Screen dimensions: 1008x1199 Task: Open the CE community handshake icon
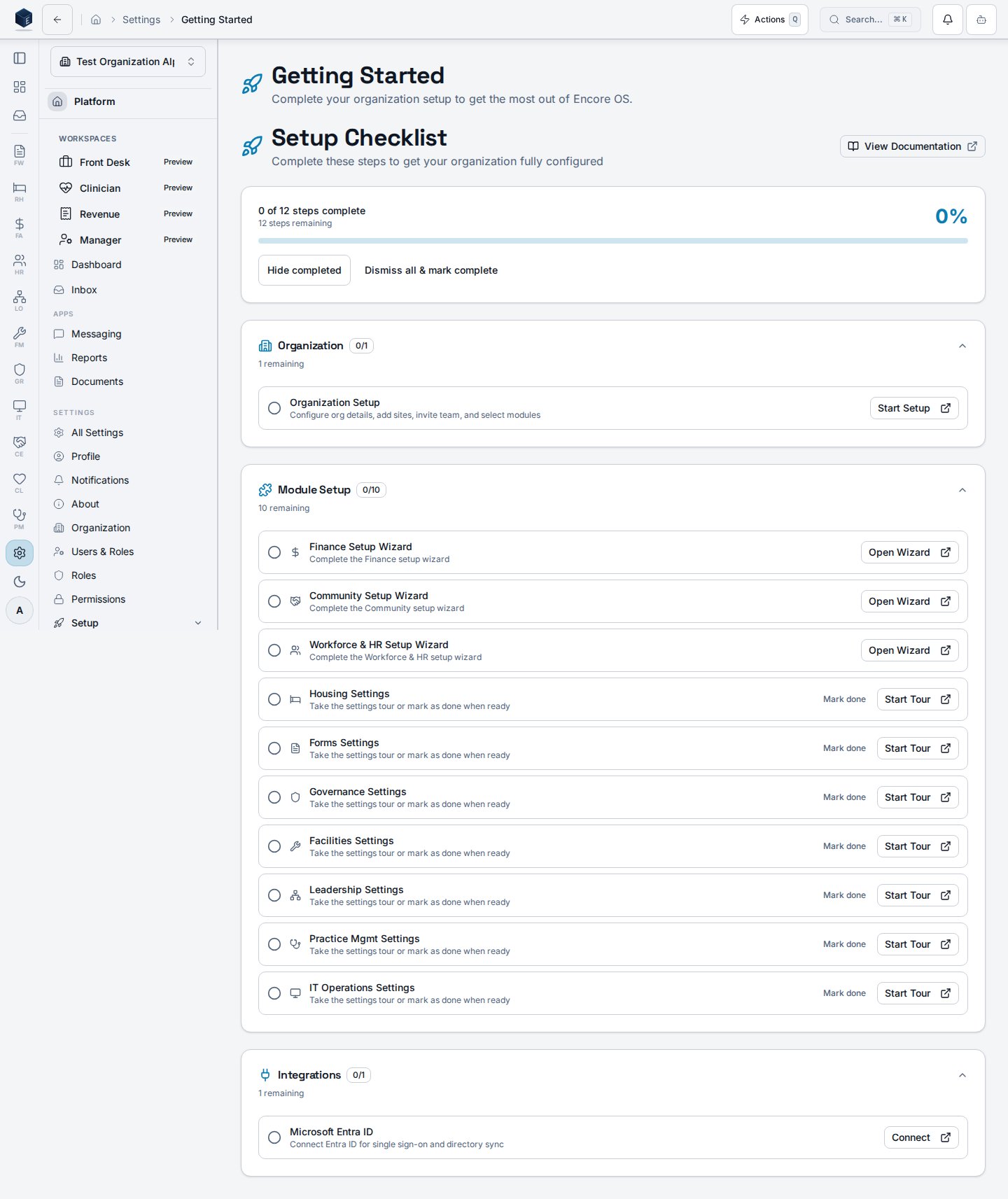20,446
